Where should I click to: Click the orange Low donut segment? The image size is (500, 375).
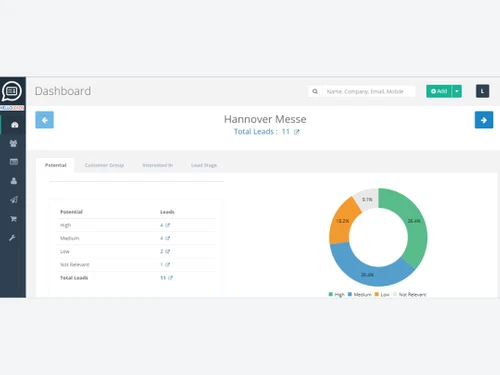coord(342,222)
